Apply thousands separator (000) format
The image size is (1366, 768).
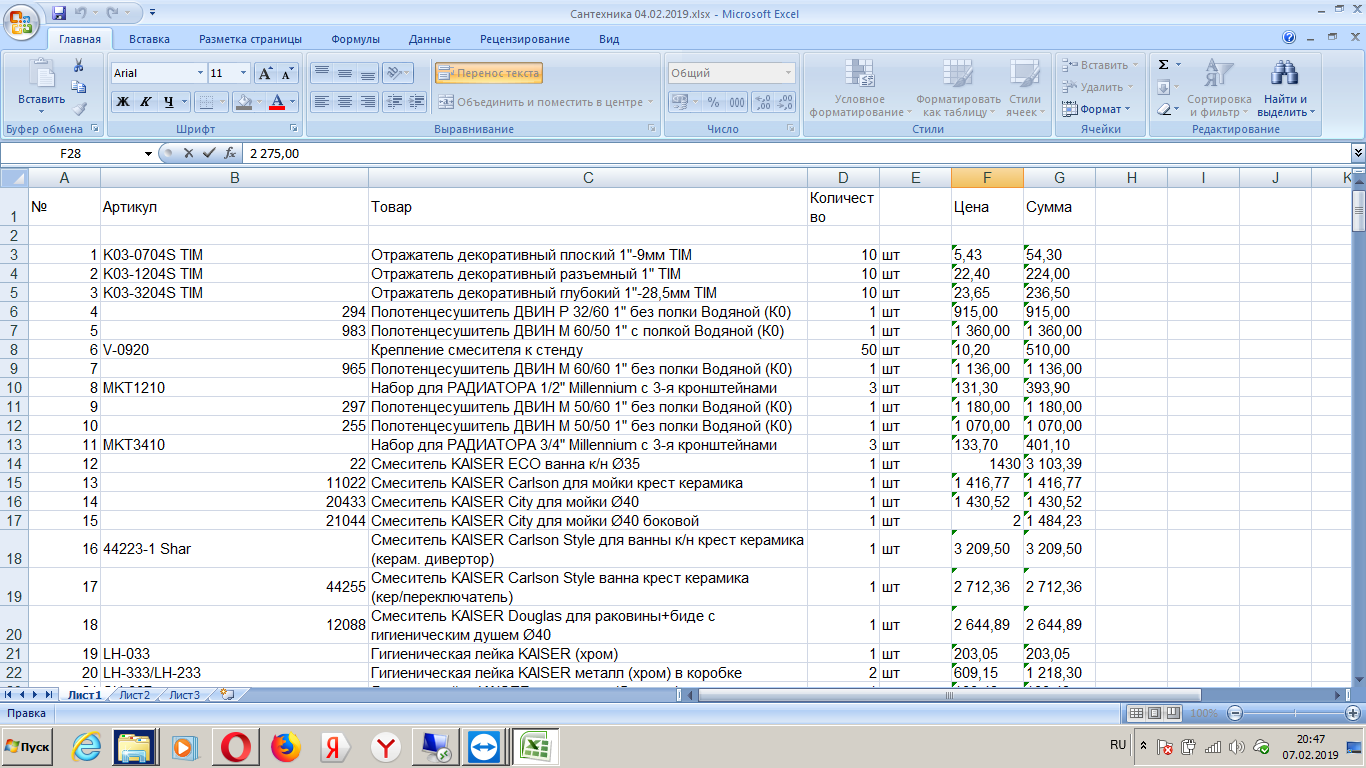coord(737,102)
